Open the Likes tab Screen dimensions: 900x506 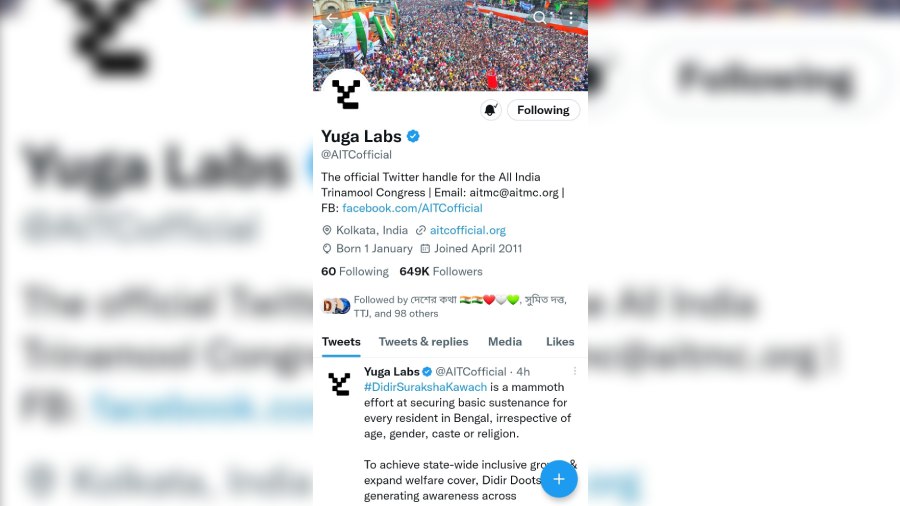click(560, 342)
